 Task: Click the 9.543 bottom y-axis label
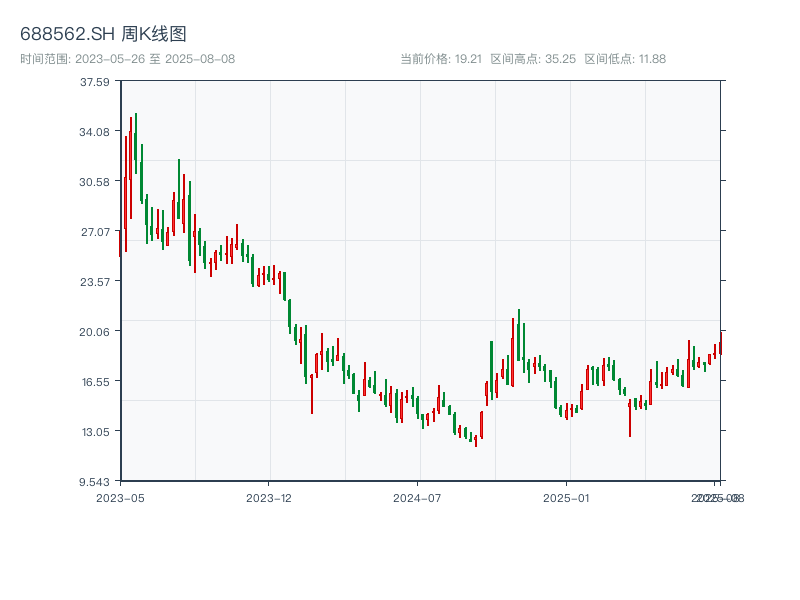[95, 482]
